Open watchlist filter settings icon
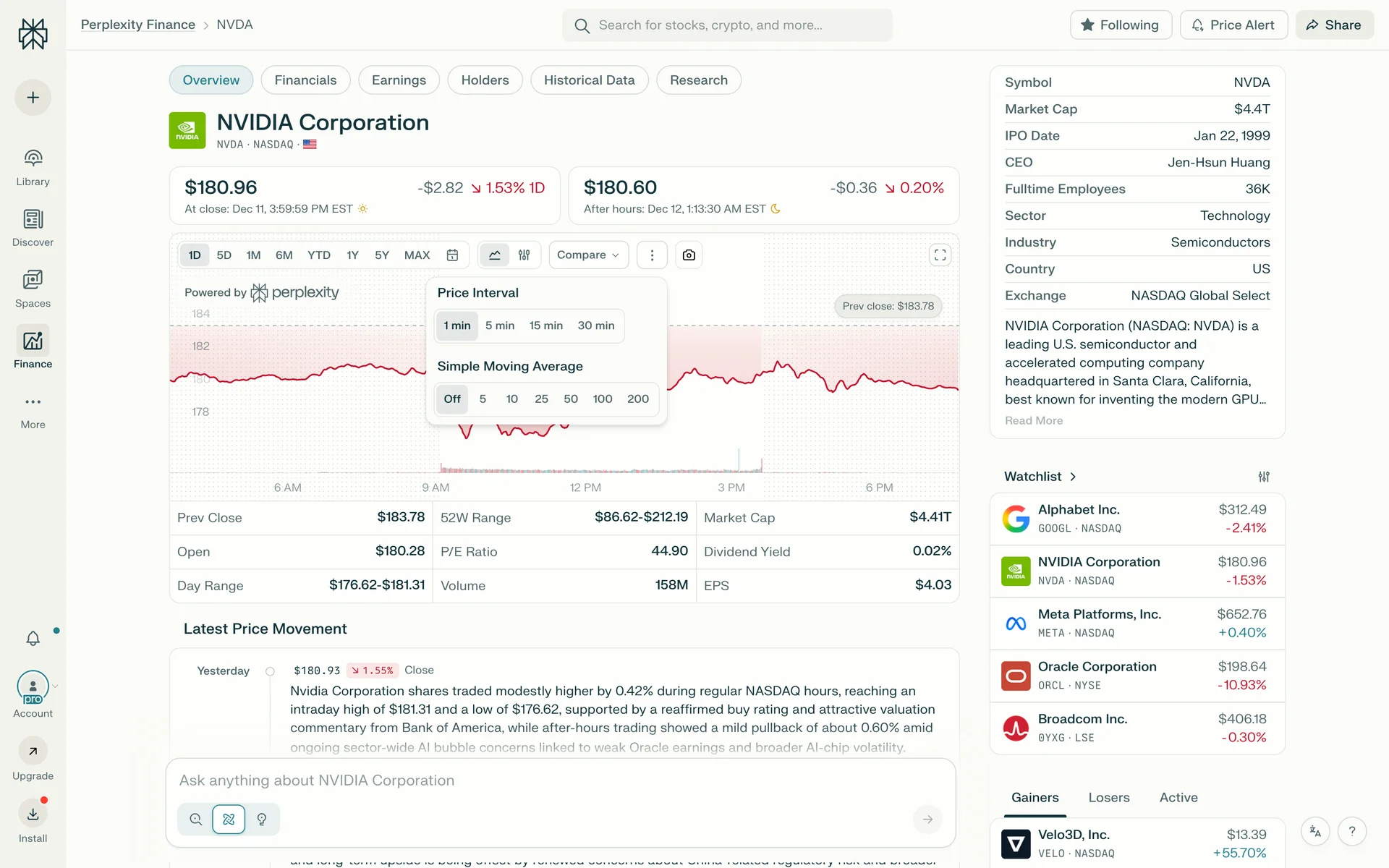This screenshot has height=868, width=1389. point(1263,477)
